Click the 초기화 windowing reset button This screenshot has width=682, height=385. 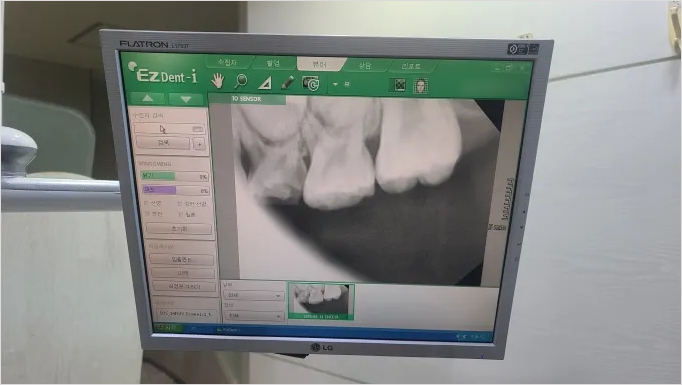(179, 228)
